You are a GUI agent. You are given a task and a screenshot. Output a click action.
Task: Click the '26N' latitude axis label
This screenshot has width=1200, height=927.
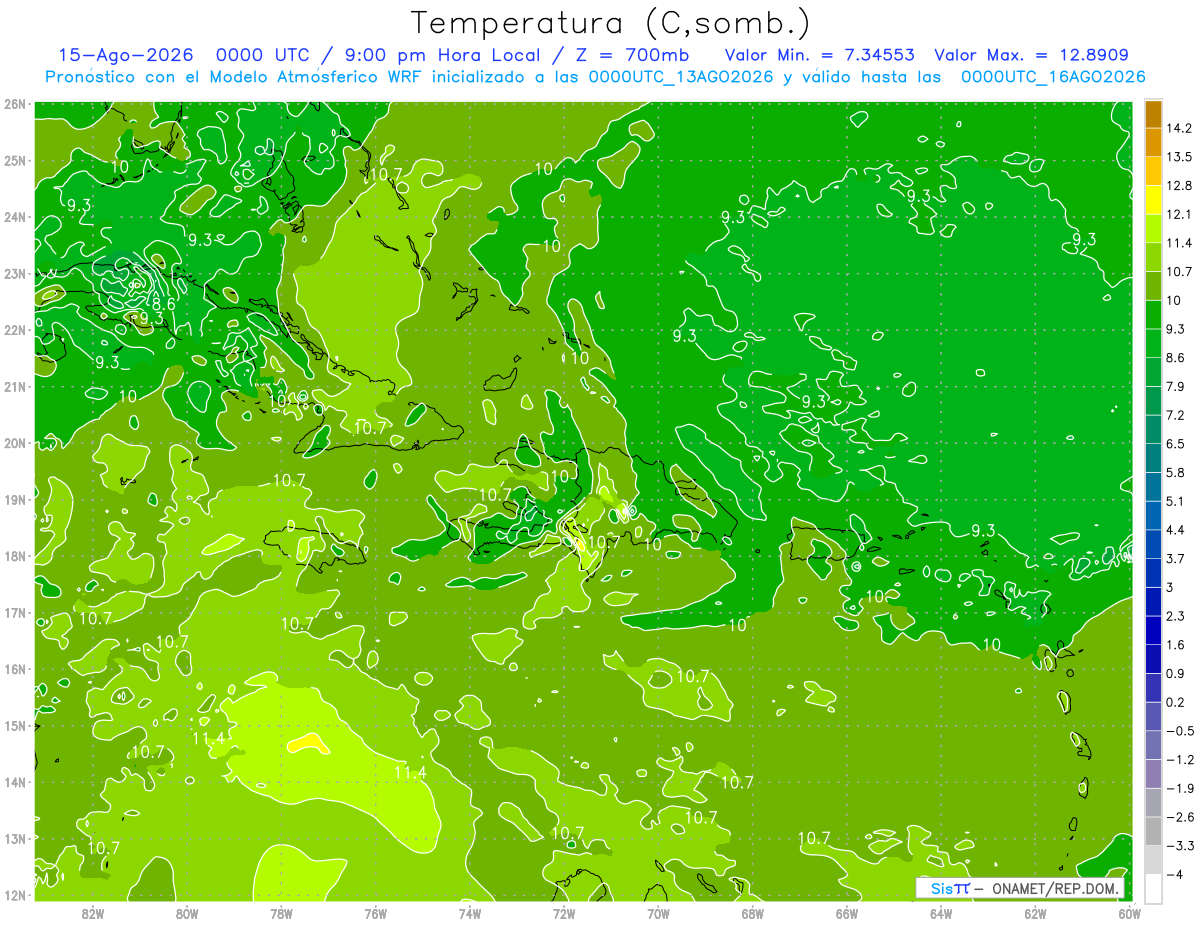pos(15,104)
